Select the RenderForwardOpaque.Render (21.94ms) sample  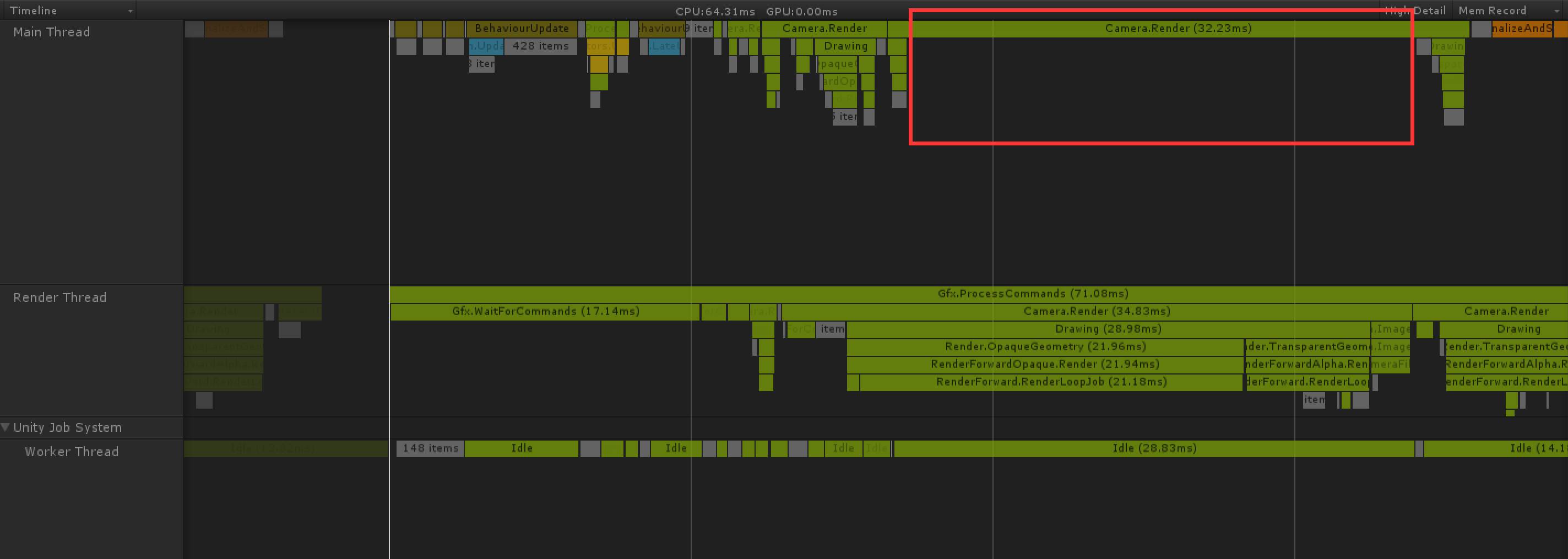[x=1045, y=364]
